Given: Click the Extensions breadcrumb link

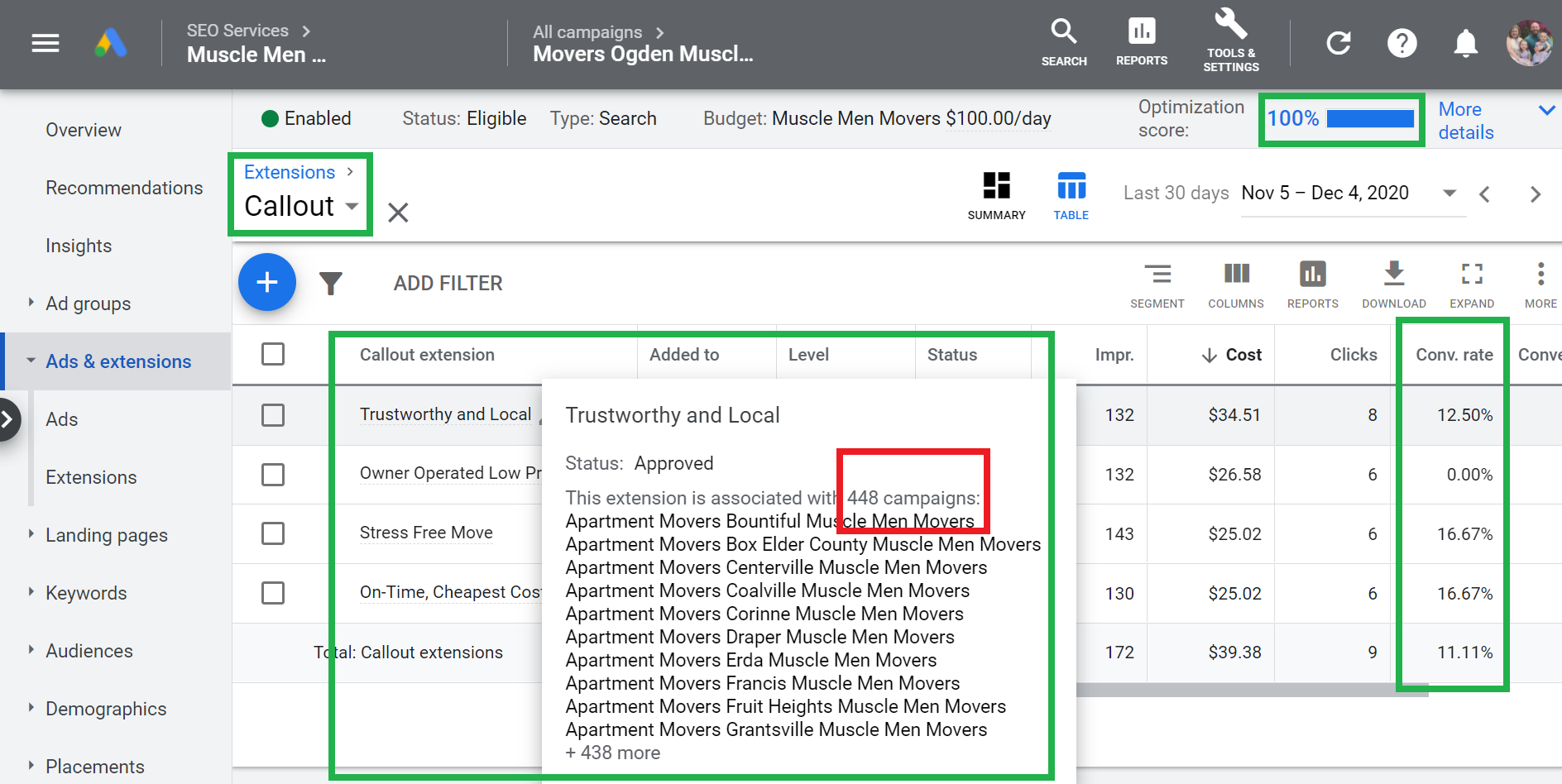Looking at the screenshot, I should 290,172.
